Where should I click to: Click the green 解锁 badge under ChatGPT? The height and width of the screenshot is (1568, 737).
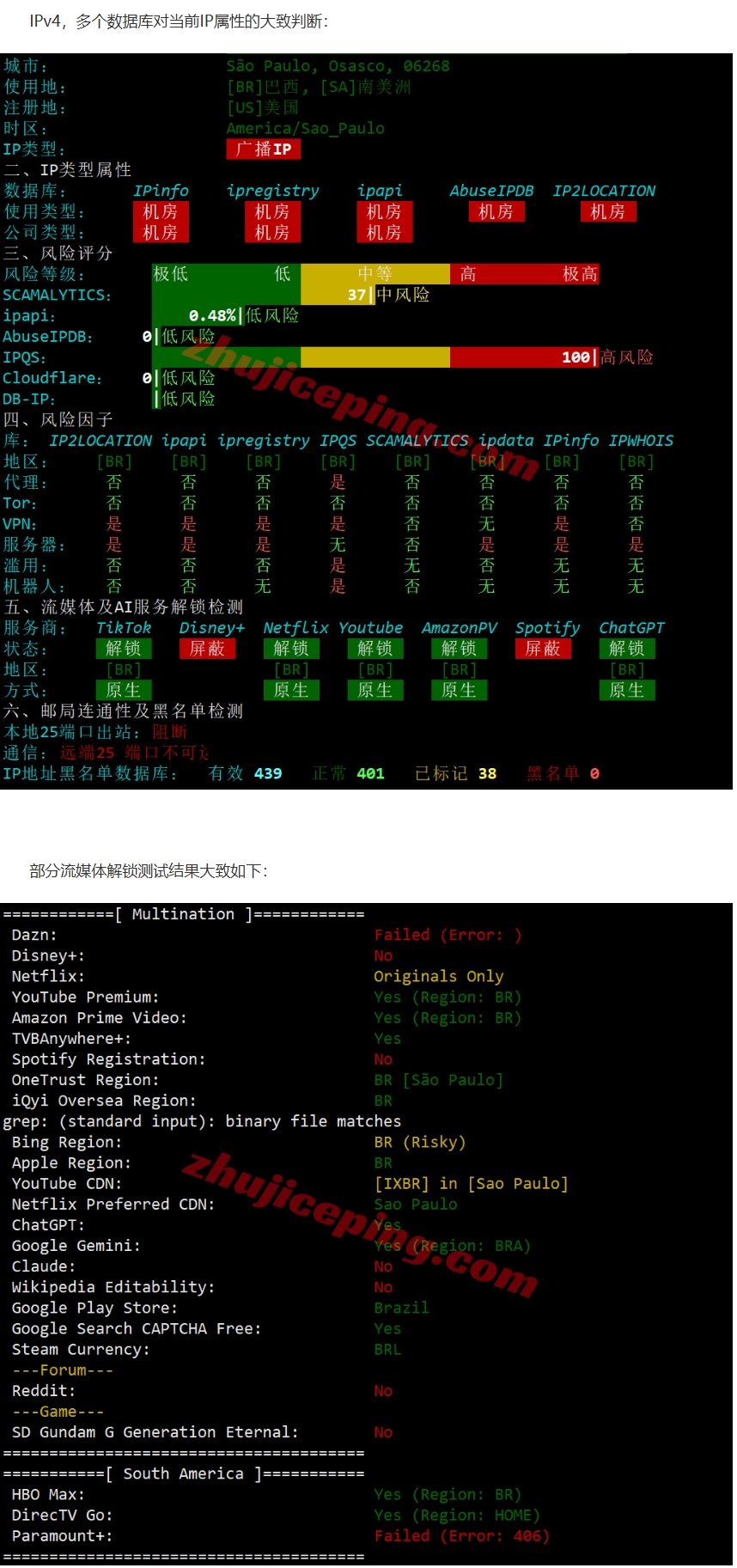coord(627,649)
